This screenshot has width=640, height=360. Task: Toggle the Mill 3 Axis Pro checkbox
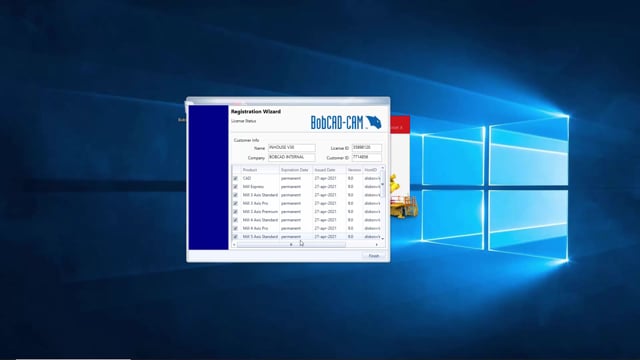tap(236, 203)
